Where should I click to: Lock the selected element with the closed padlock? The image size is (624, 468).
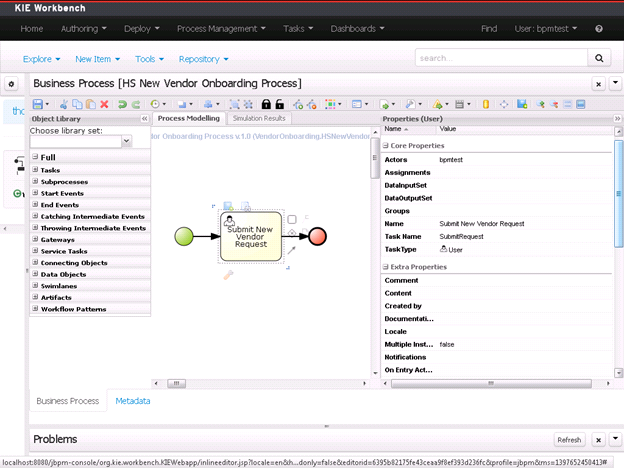click(266, 104)
